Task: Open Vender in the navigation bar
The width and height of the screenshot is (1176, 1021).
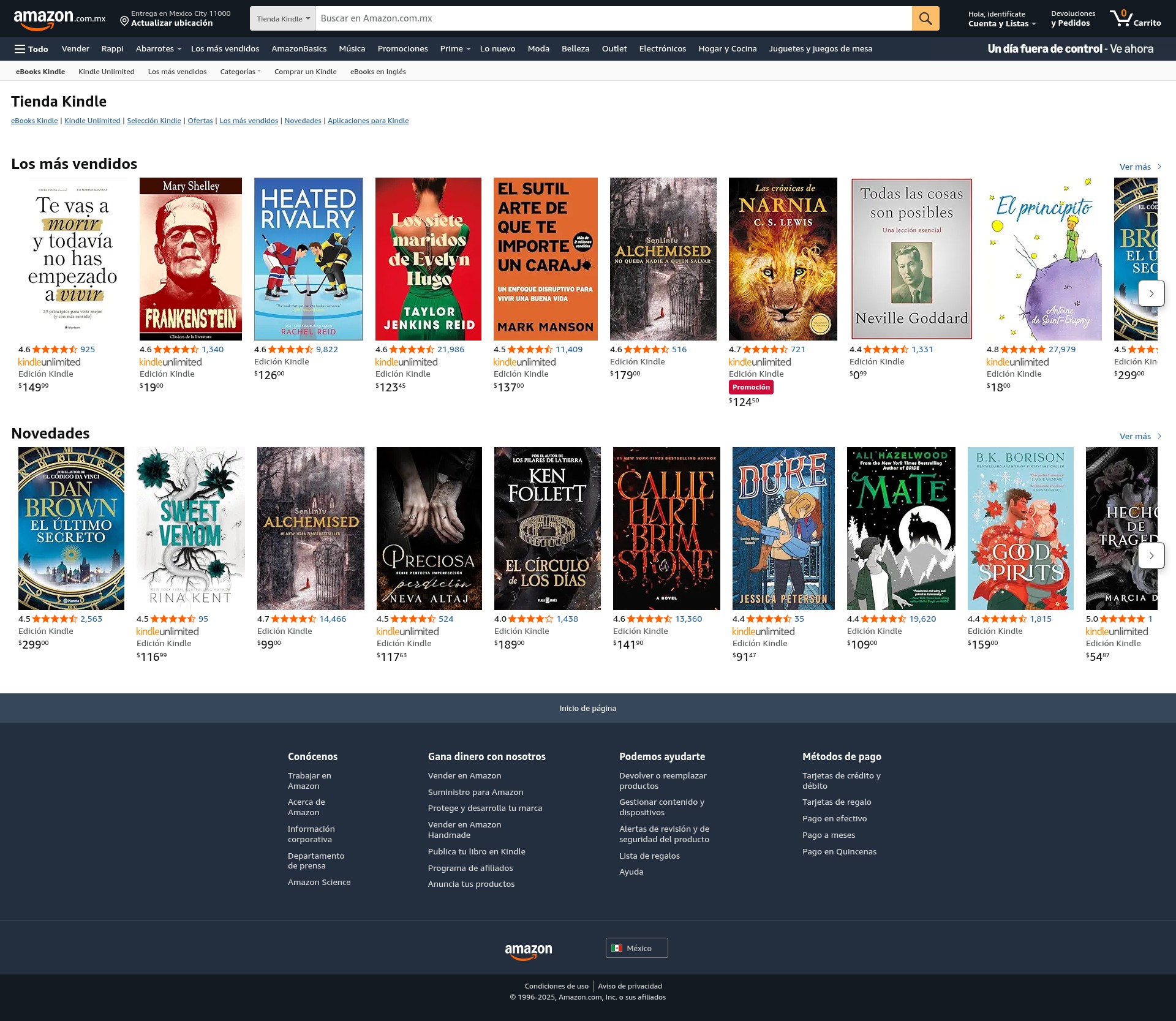Action: pos(75,49)
